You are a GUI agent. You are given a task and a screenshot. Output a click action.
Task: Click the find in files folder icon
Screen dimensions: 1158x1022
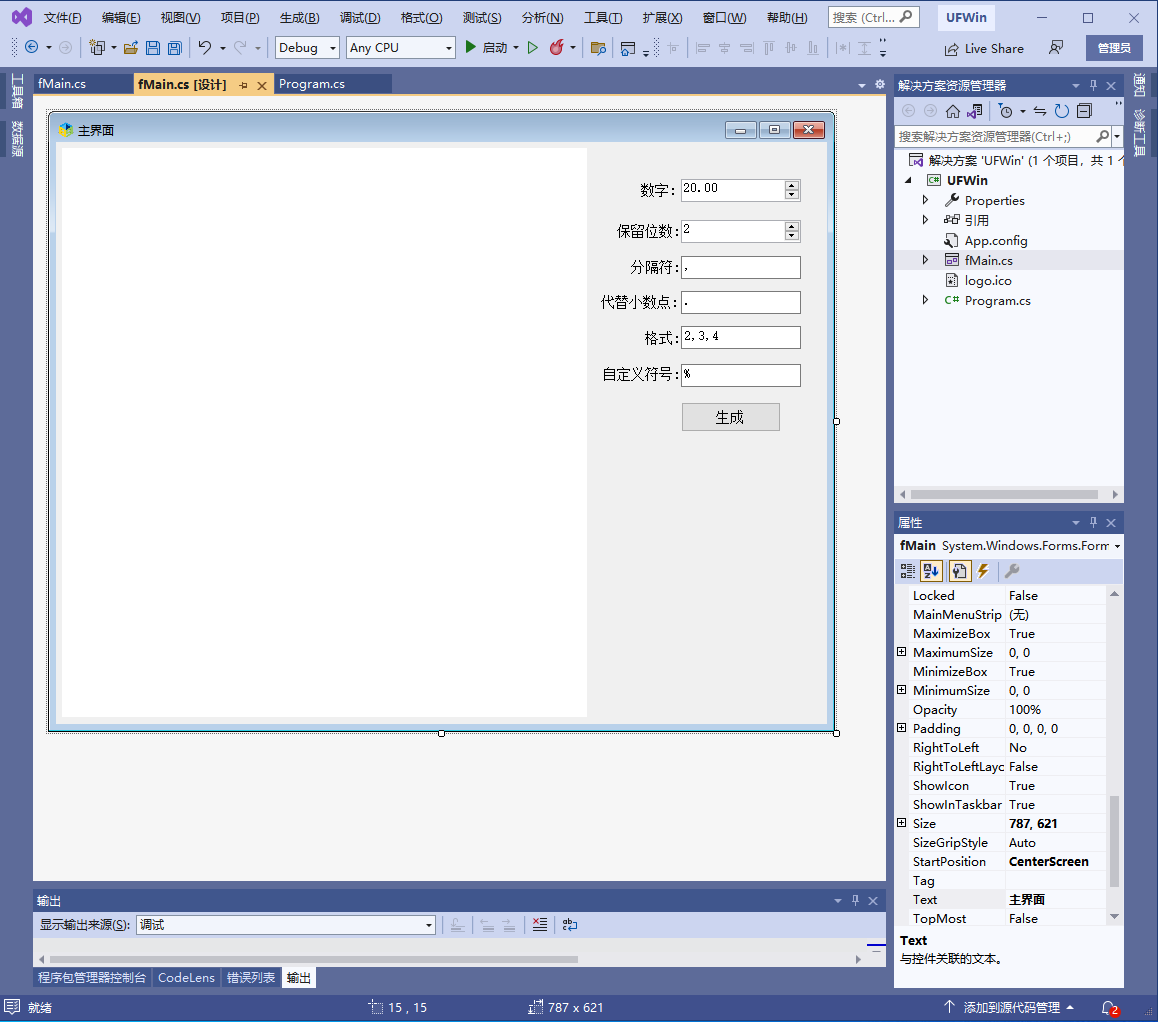coord(598,48)
